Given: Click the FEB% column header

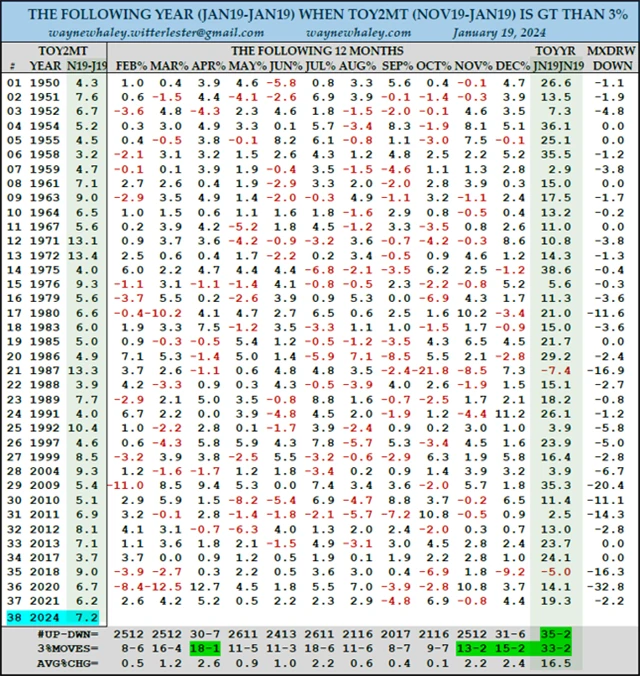Looking at the screenshot, I should tap(131, 66).
